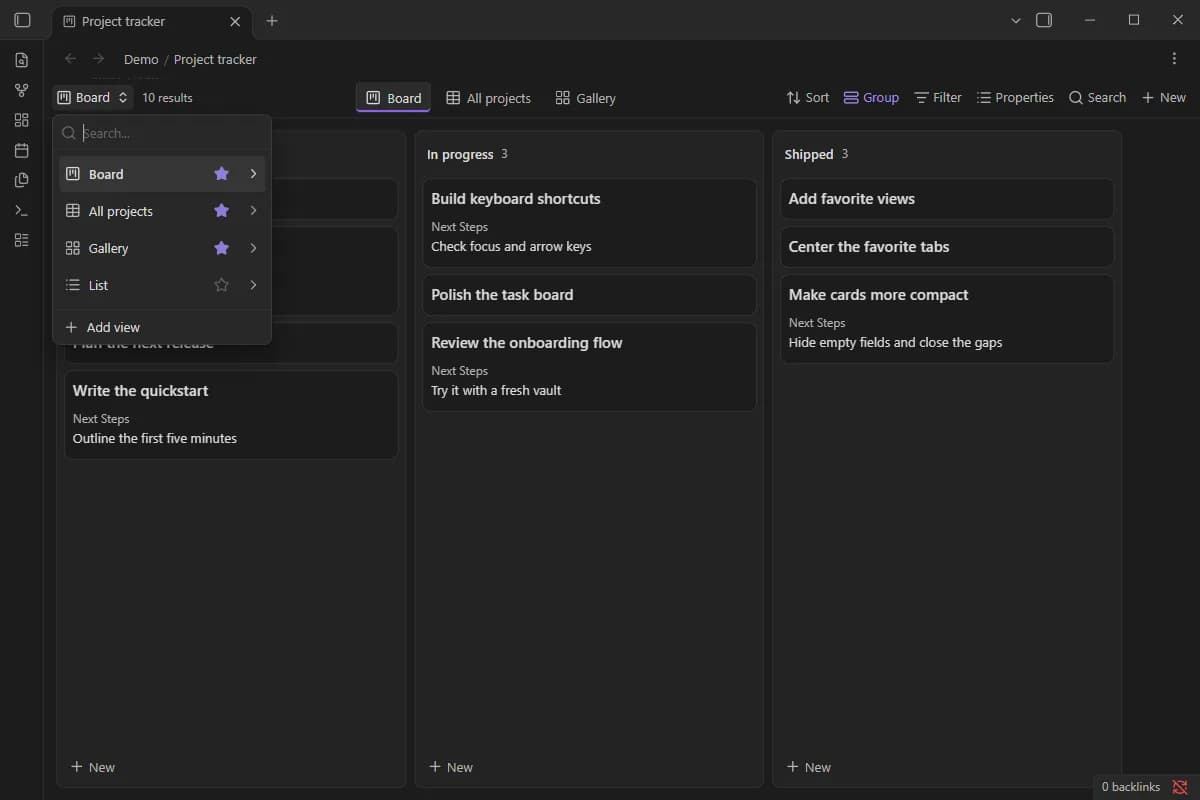Expand All projects view options chevron
Image resolution: width=1200 pixels, height=800 pixels.
pyautogui.click(x=253, y=211)
